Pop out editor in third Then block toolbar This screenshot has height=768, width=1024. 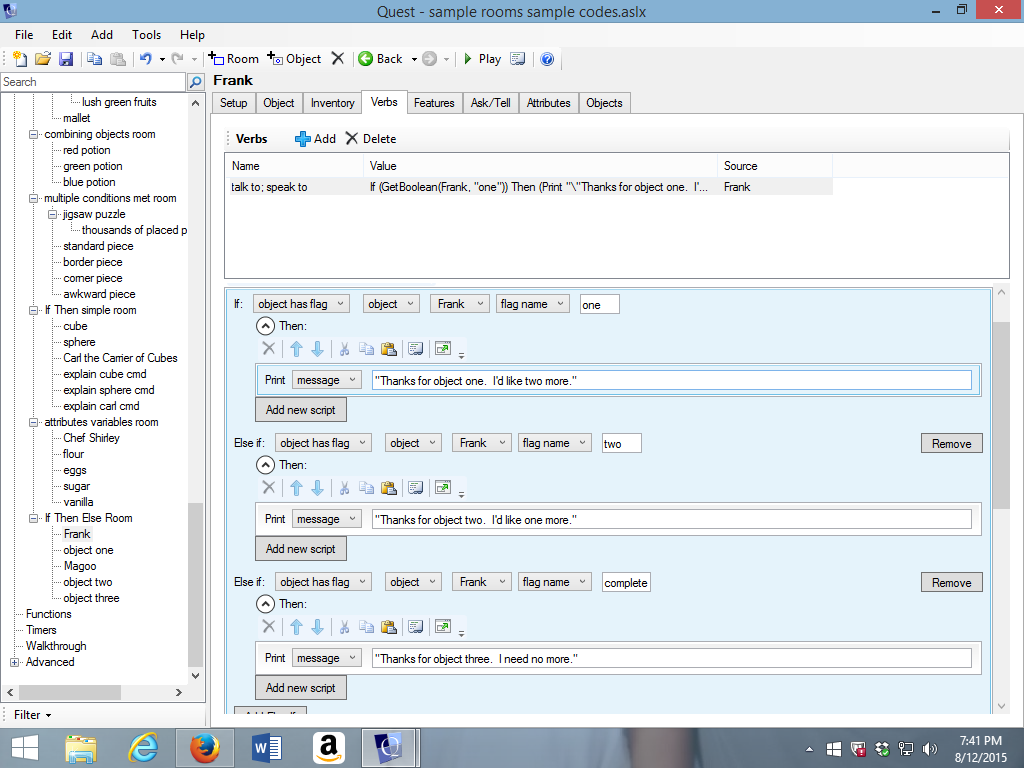click(x=443, y=626)
